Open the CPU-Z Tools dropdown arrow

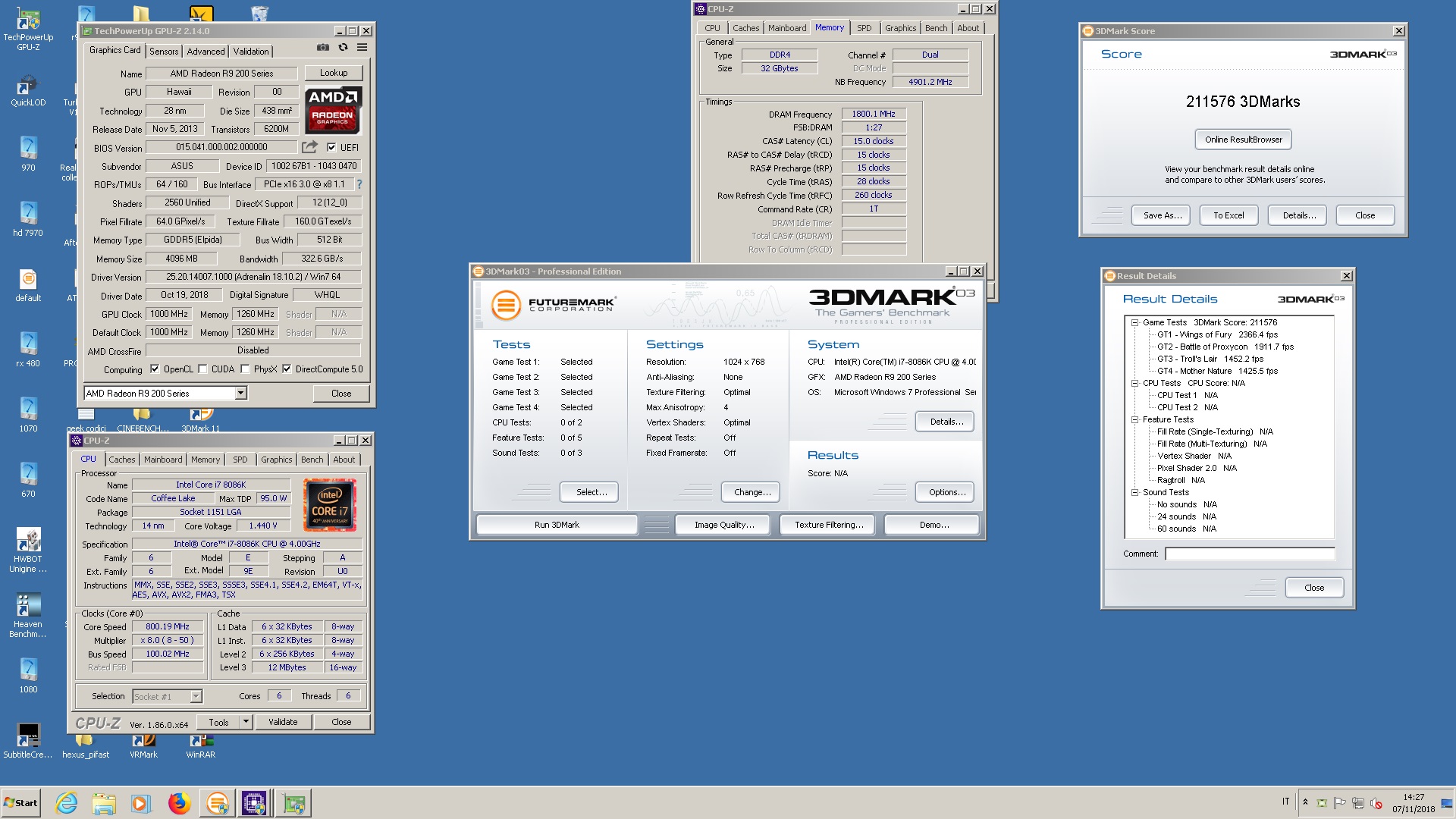(246, 722)
